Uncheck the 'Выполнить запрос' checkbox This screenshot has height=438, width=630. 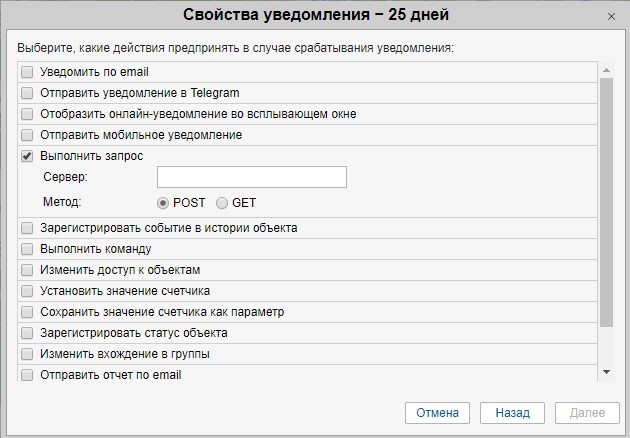pyautogui.click(x=27, y=156)
